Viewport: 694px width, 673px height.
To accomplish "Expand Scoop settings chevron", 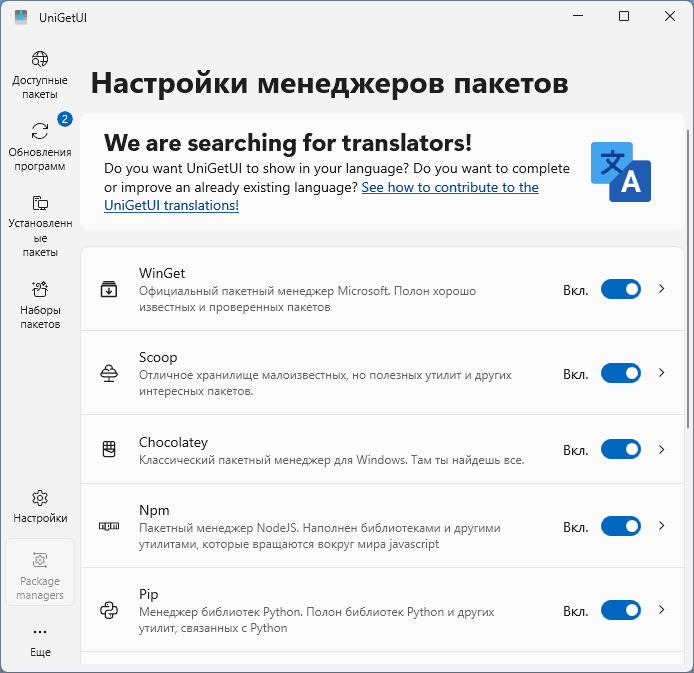I will 662,373.
